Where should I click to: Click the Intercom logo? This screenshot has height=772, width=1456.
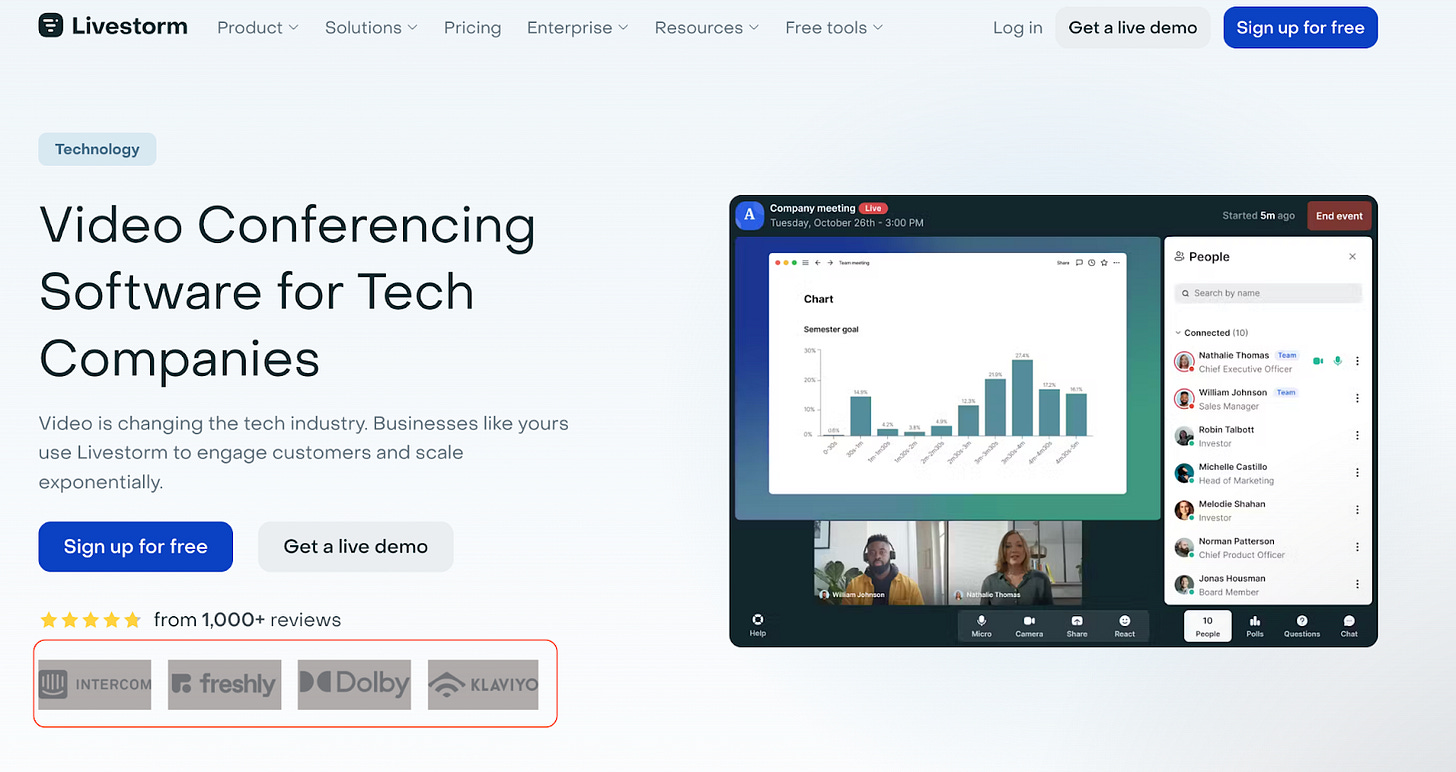tap(95, 685)
